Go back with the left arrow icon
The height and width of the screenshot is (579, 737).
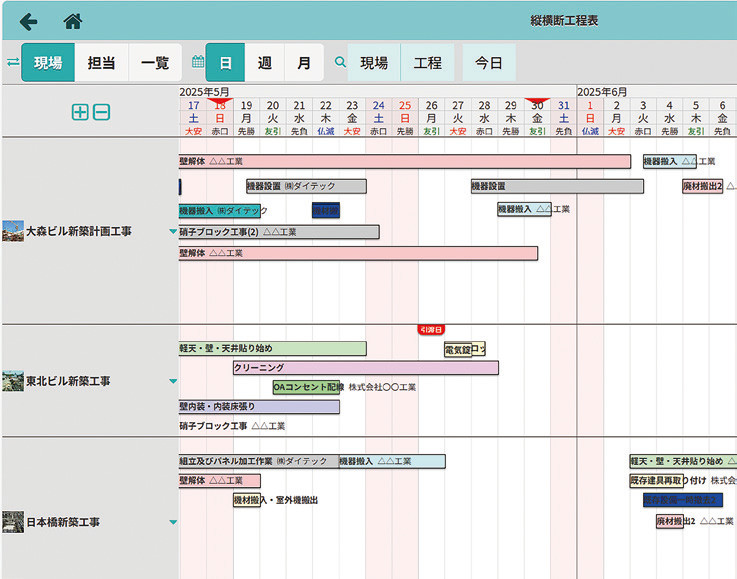pos(29,22)
